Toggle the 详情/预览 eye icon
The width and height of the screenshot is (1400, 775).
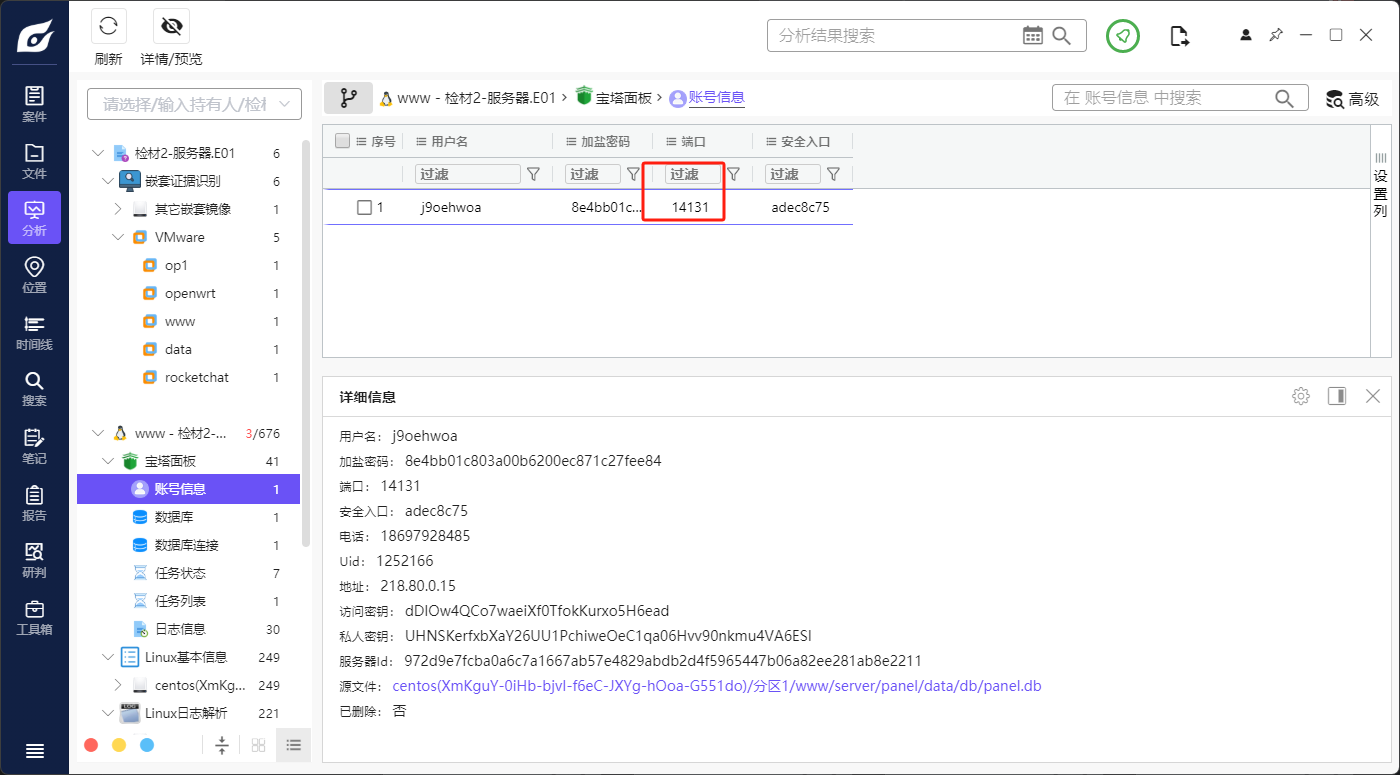pos(171,27)
